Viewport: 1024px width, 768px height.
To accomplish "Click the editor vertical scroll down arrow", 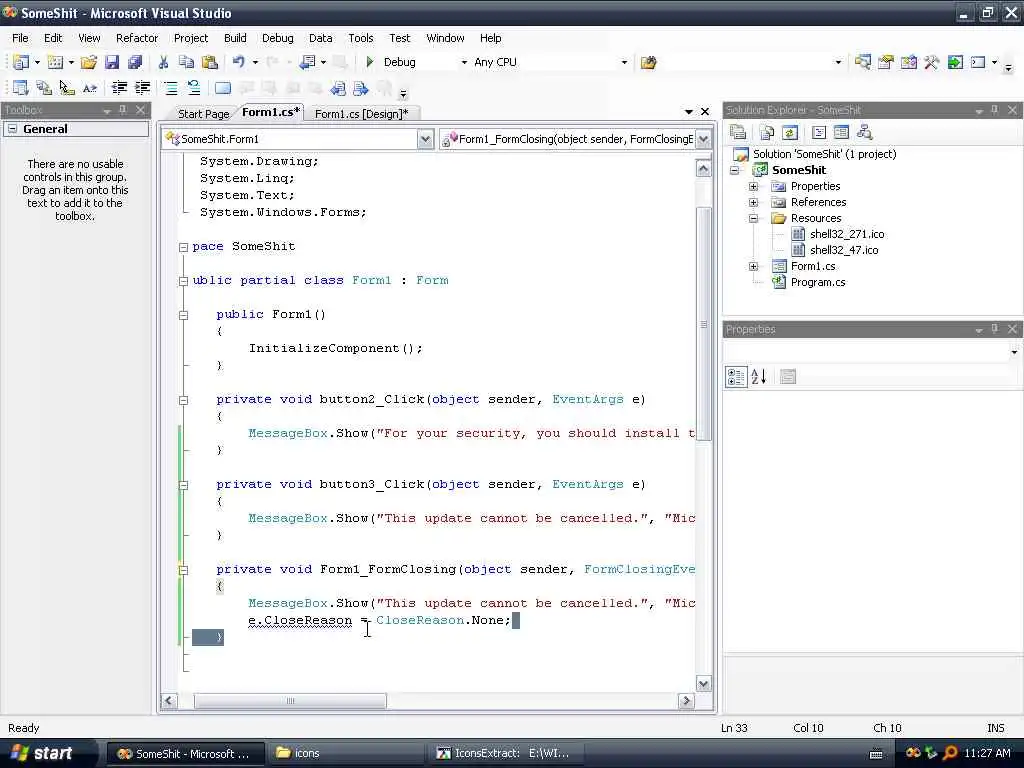I will pyautogui.click(x=703, y=684).
